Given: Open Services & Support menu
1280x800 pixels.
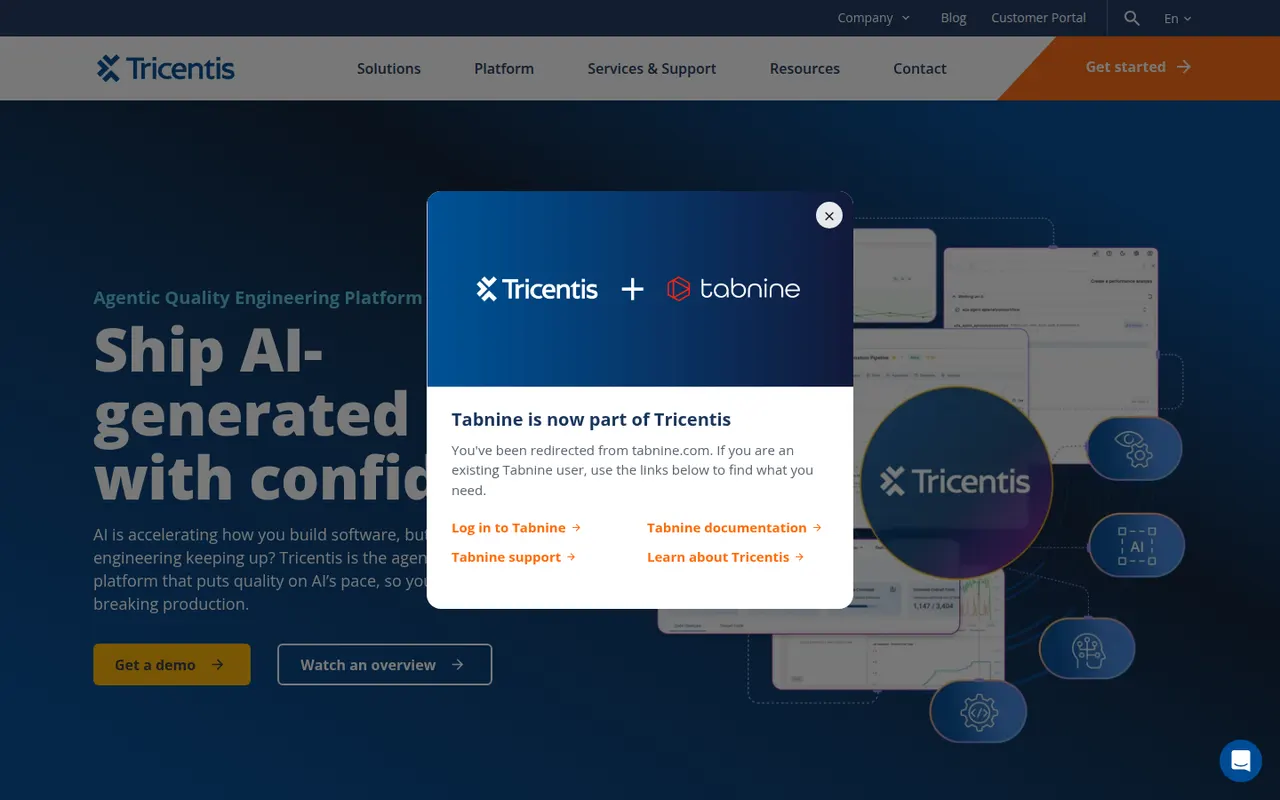Looking at the screenshot, I should pos(652,69).
